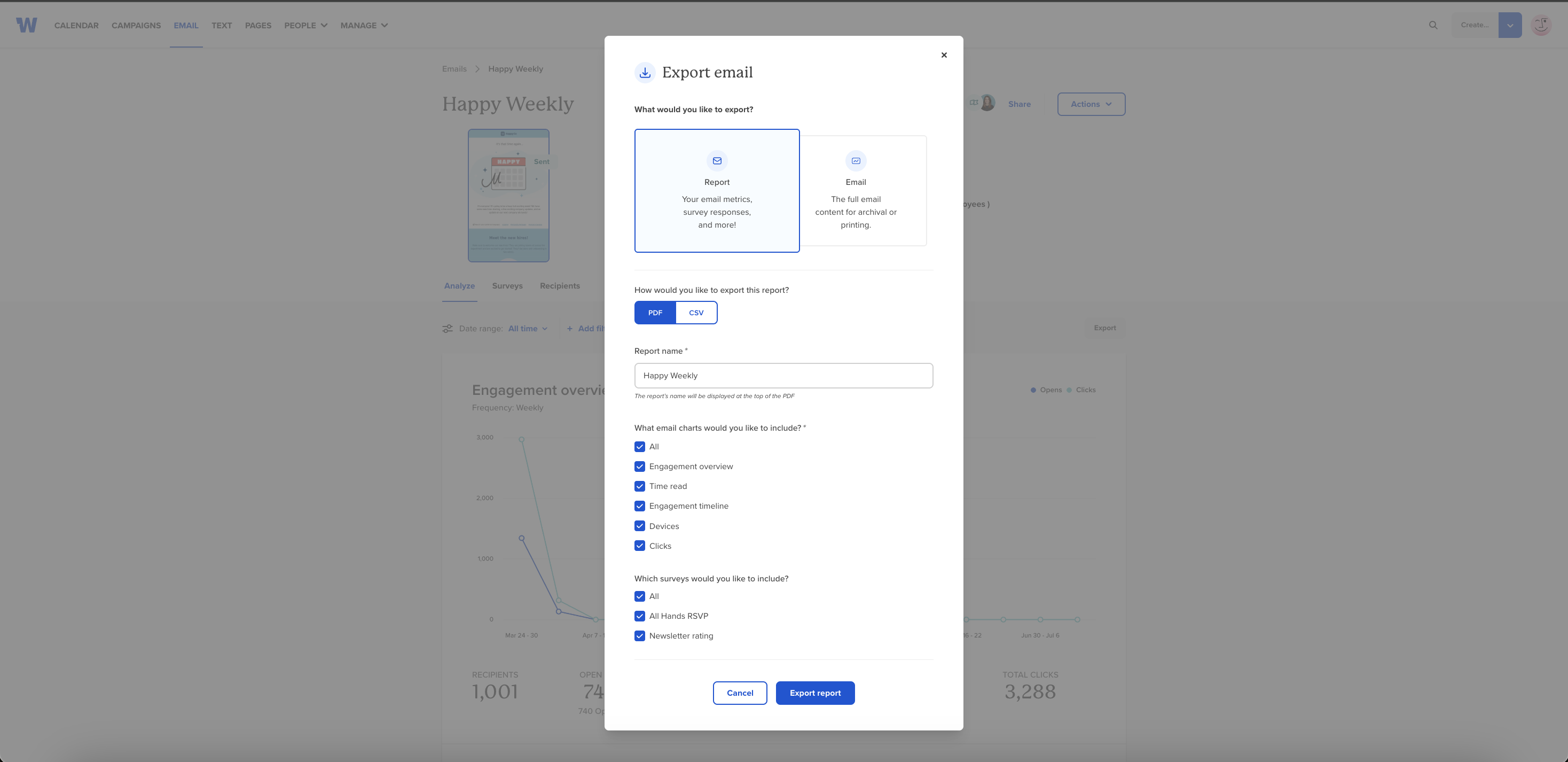
Task: Toggle the Devices checkbox
Action: (x=640, y=526)
